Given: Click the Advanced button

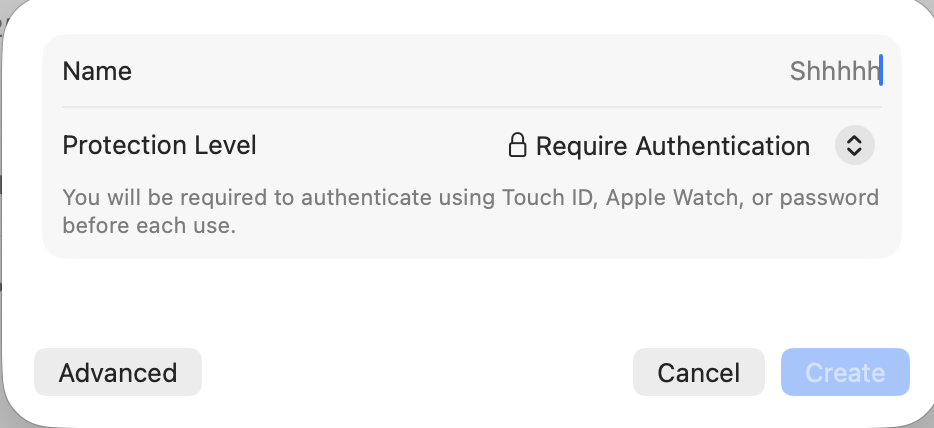Looking at the screenshot, I should 118,372.
